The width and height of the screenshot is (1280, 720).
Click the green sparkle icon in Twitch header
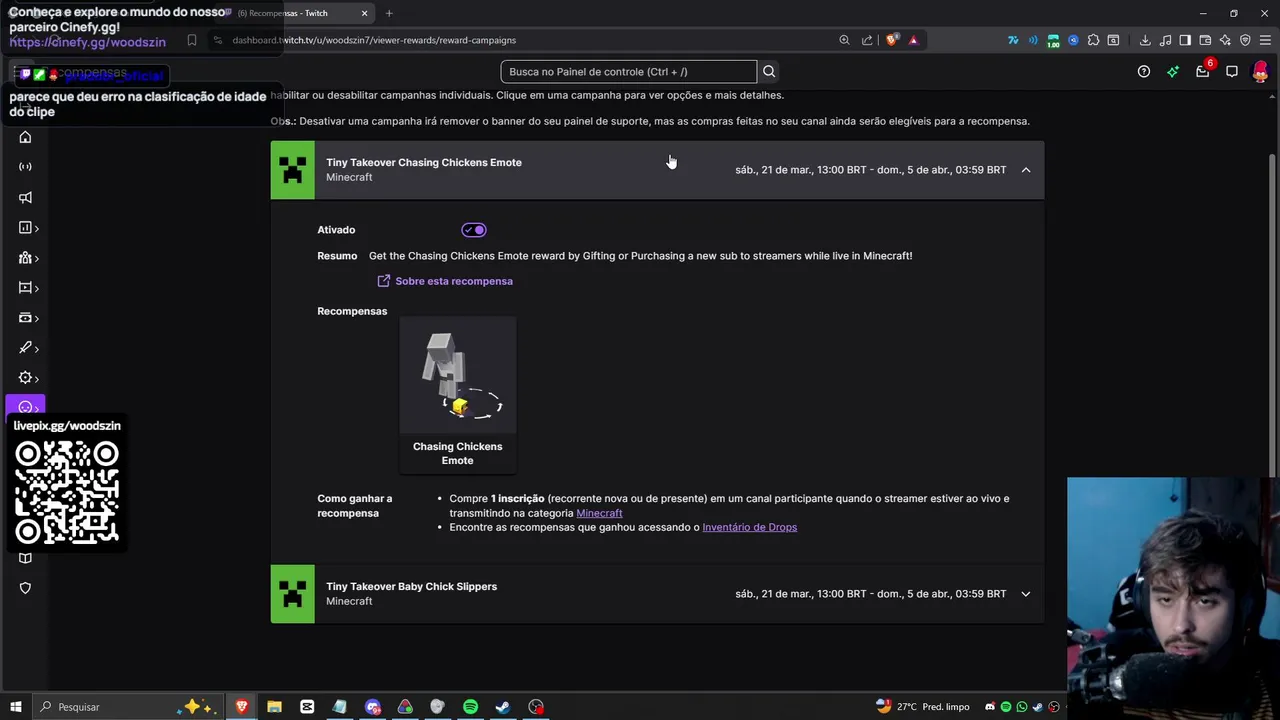[1173, 71]
